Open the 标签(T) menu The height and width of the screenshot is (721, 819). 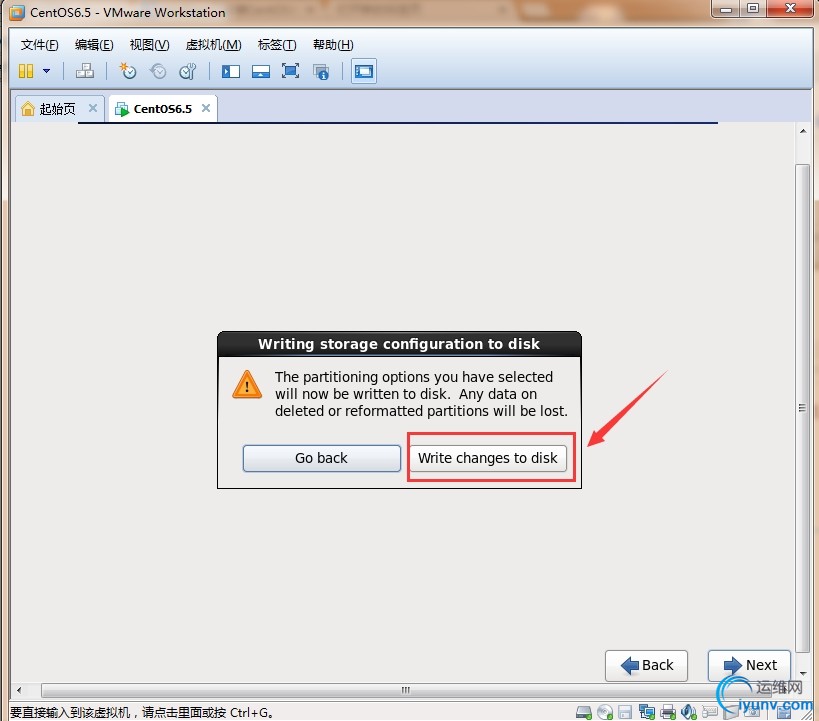[277, 45]
